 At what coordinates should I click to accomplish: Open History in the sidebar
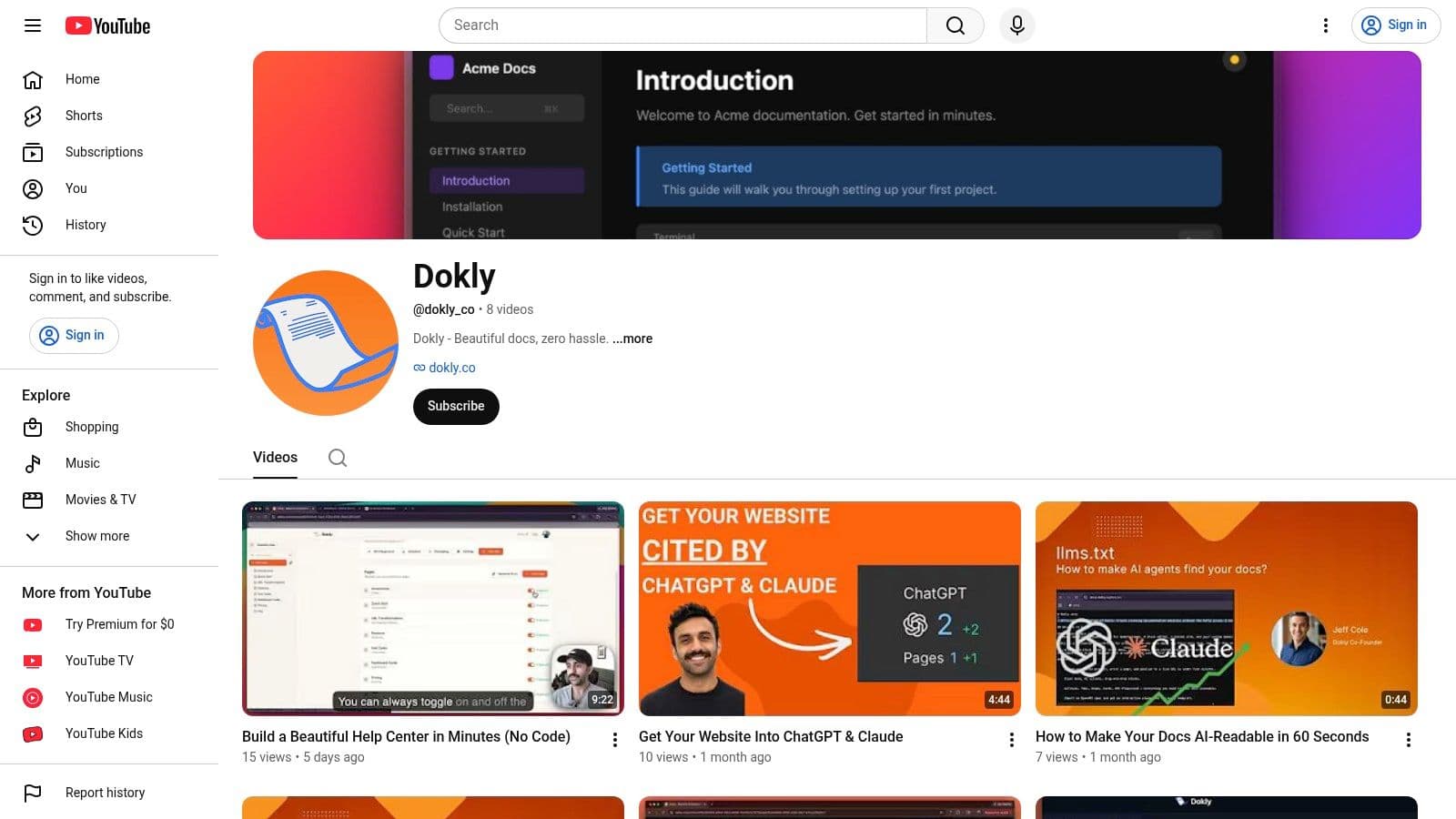[109, 225]
